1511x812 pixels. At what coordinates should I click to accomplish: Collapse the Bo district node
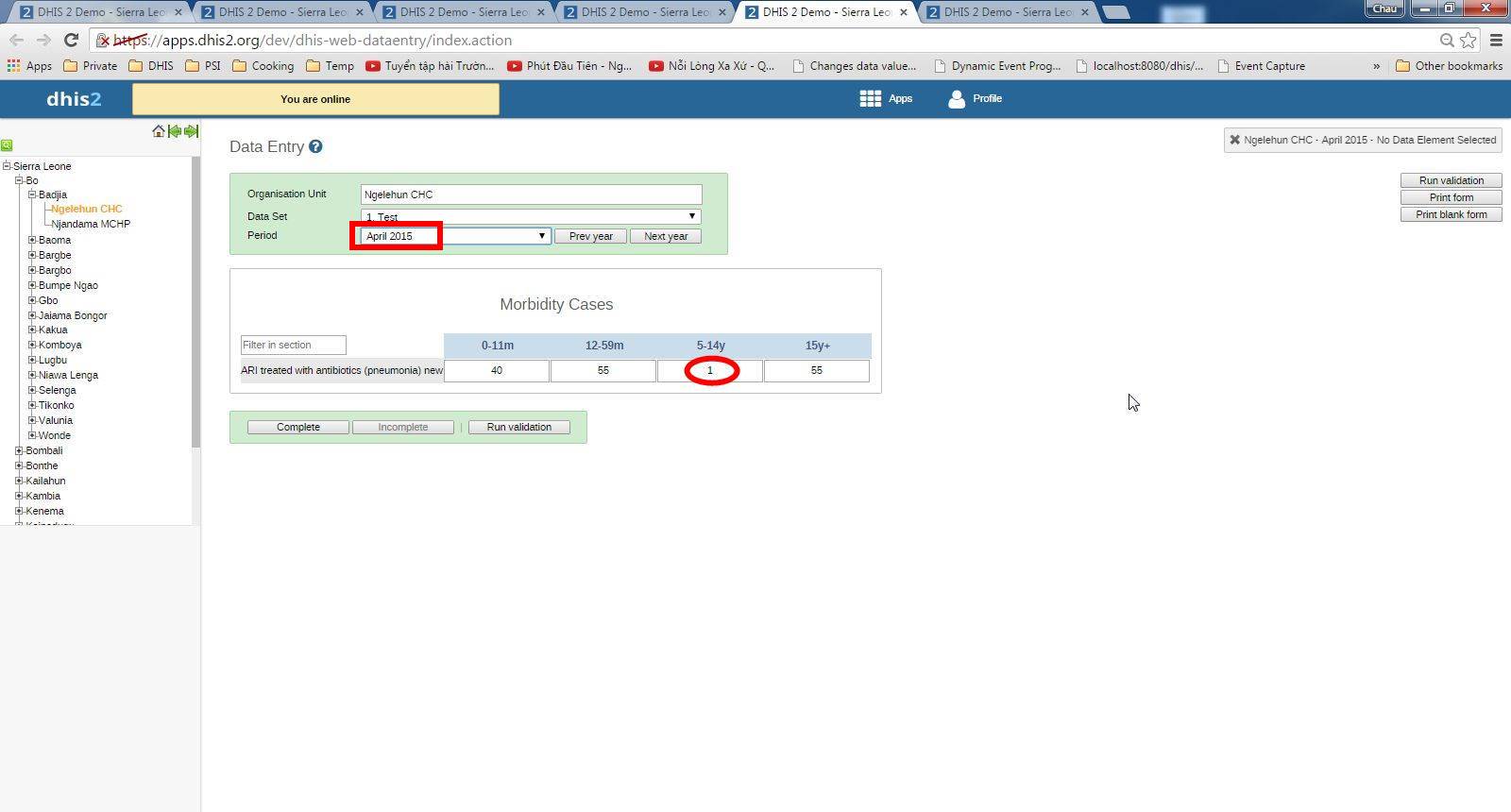point(19,180)
